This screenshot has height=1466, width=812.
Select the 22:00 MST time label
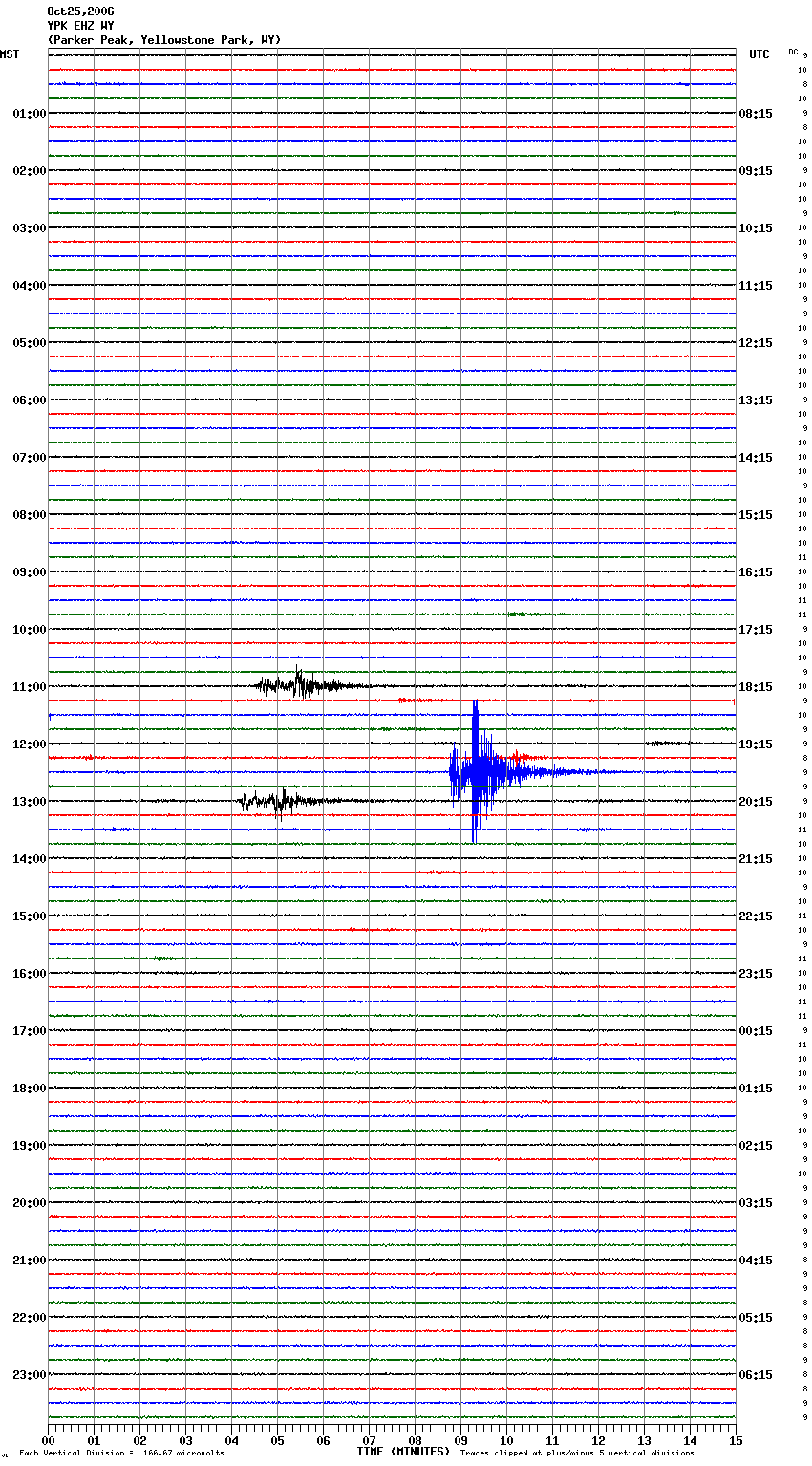(x=30, y=1318)
